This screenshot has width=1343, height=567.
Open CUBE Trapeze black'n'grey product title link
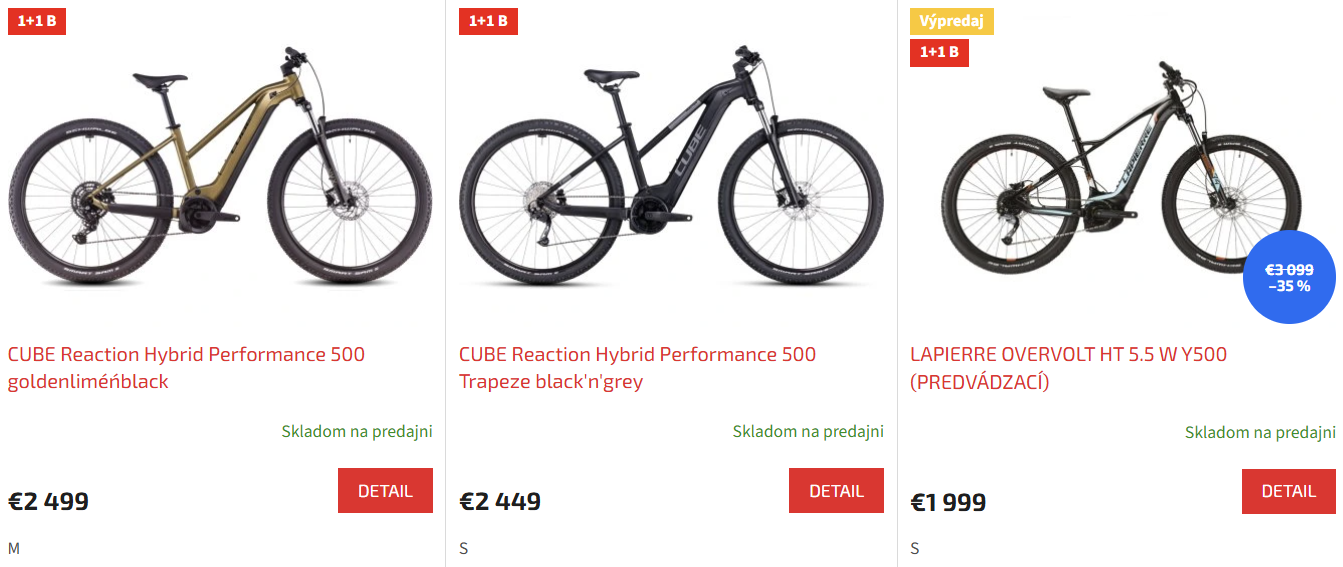click(x=637, y=368)
